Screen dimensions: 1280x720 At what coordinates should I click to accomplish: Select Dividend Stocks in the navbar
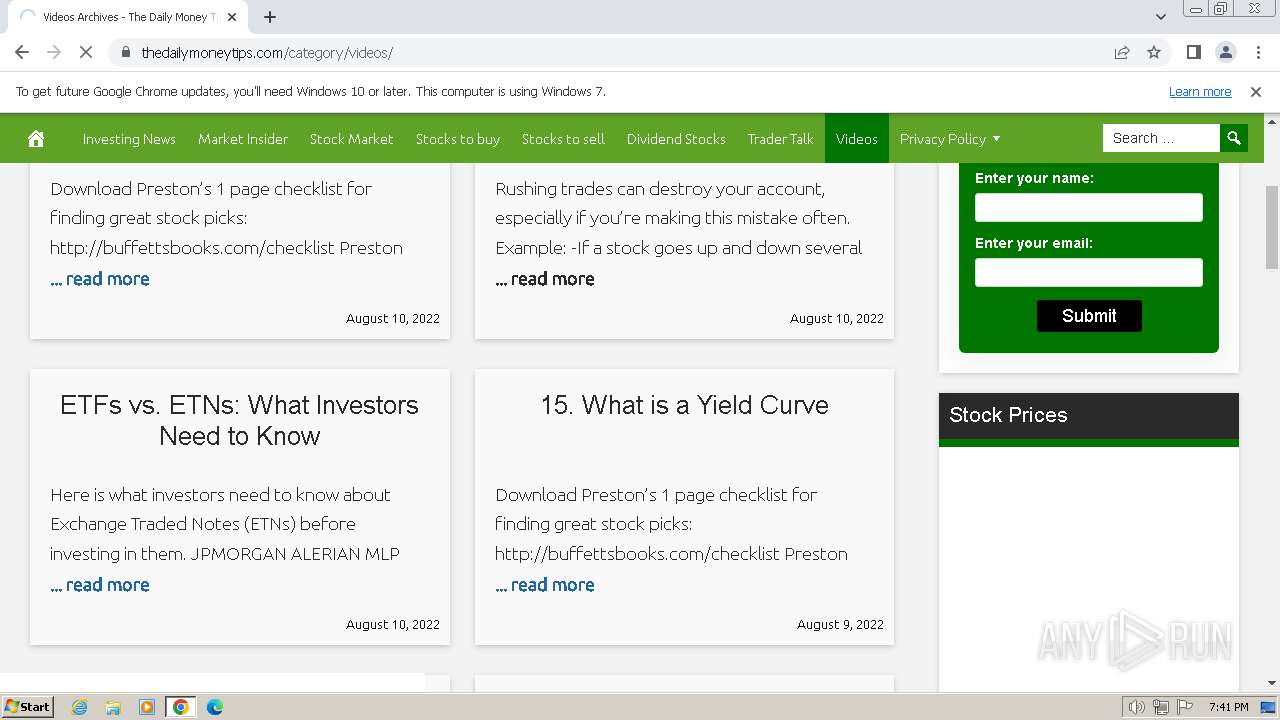click(x=676, y=139)
